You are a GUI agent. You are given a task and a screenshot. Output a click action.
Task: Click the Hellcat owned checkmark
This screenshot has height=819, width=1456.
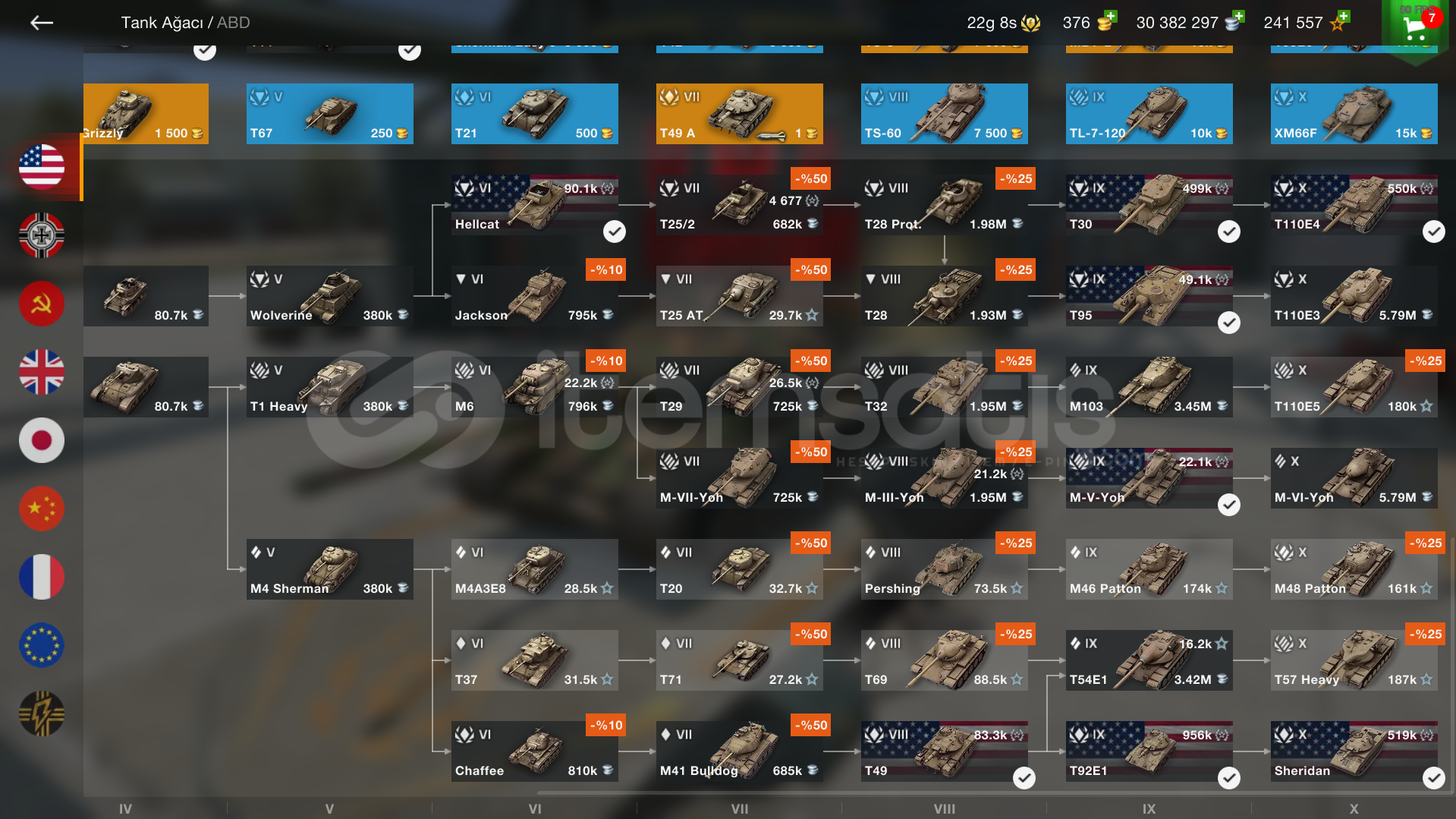[615, 232]
